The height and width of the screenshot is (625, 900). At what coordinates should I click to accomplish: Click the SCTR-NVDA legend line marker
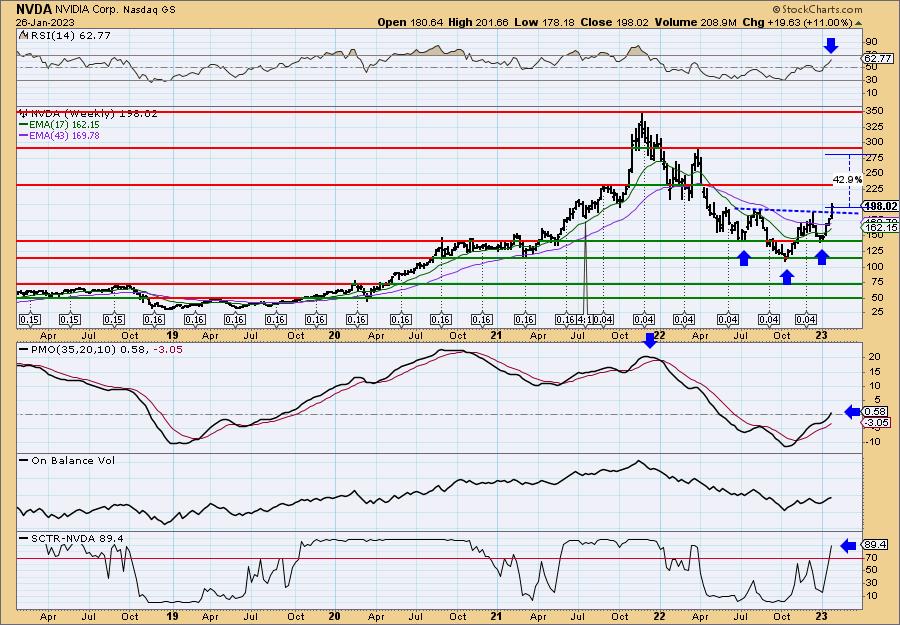[x=24, y=538]
